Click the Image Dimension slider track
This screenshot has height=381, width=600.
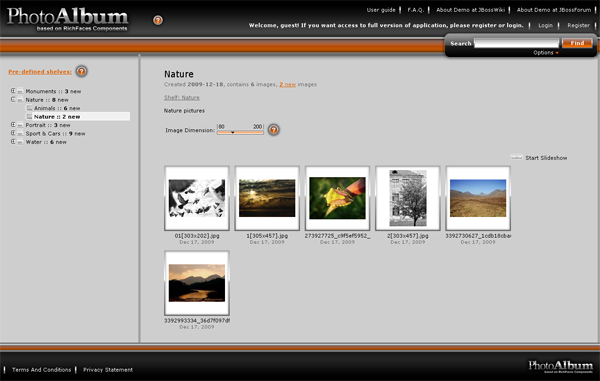pos(240,132)
